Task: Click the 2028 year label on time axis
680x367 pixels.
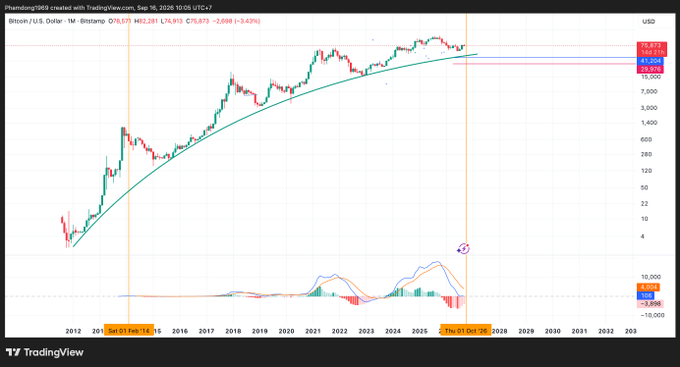Action: point(500,331)
